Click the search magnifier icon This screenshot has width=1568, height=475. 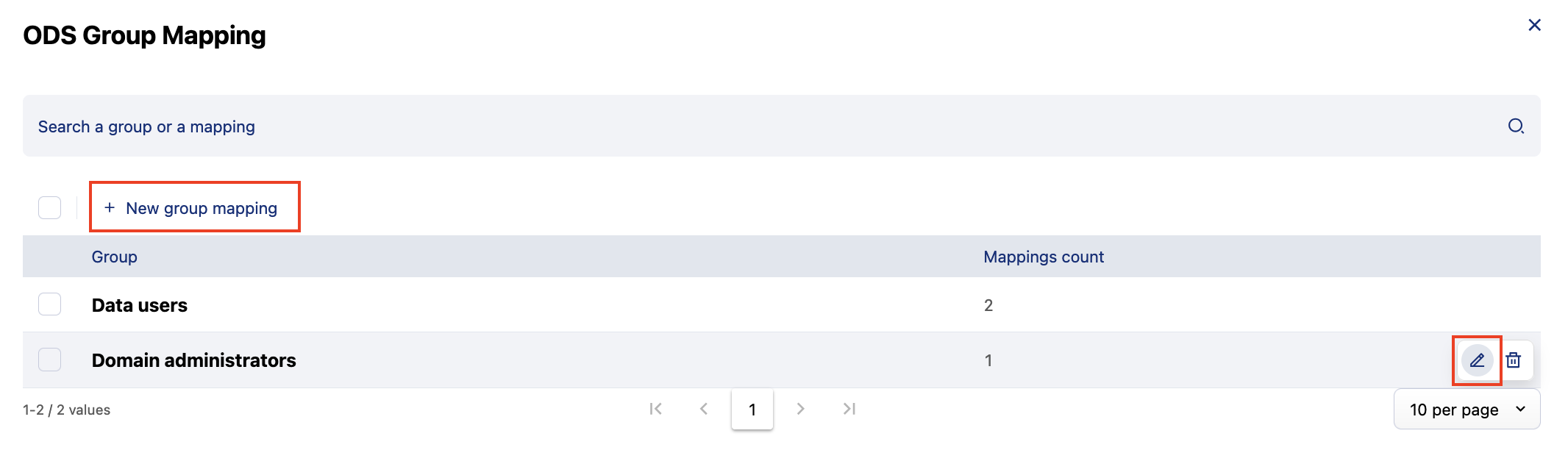pos(1516,126)
